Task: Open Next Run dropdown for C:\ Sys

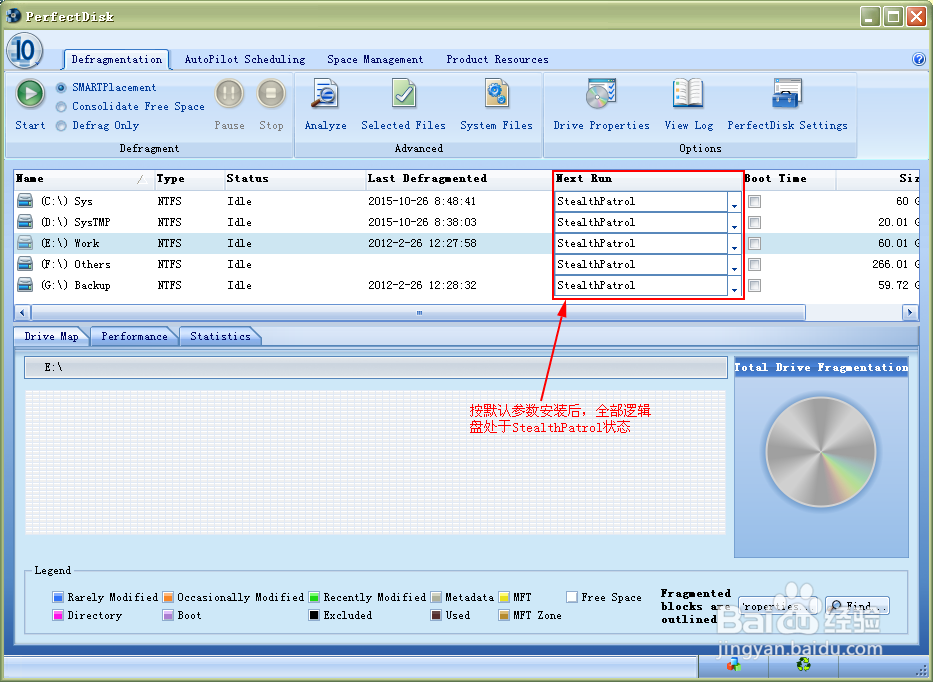Action: (x=734, y=202)
